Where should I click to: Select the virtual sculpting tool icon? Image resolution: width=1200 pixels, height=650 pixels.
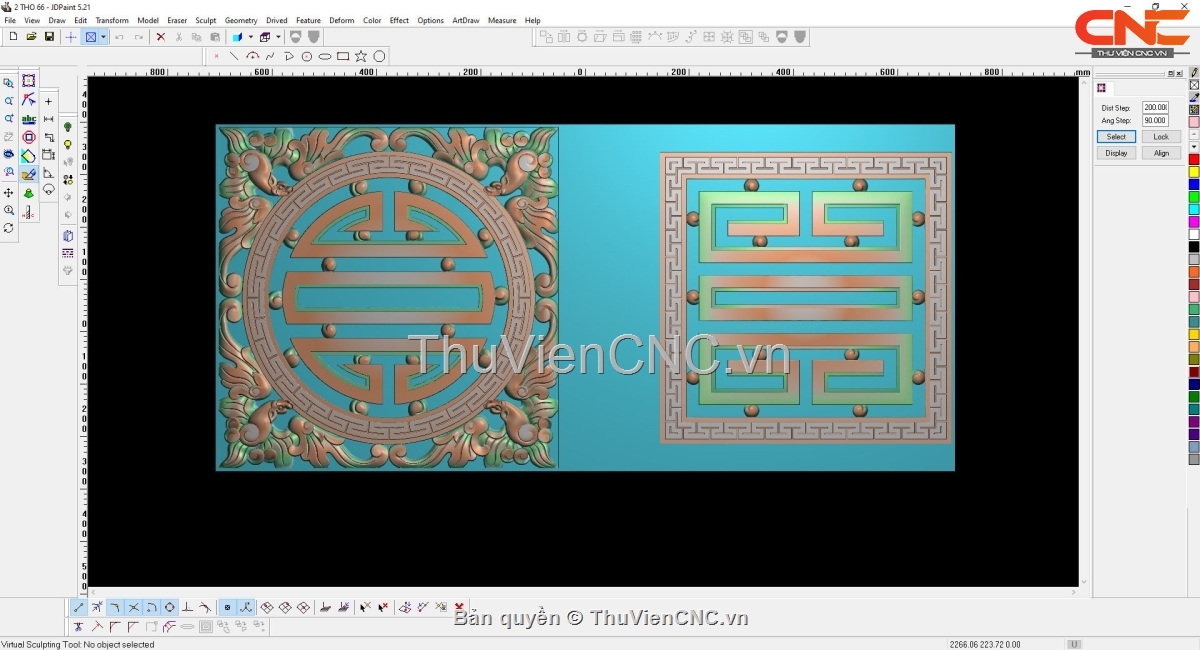point(28,174)
